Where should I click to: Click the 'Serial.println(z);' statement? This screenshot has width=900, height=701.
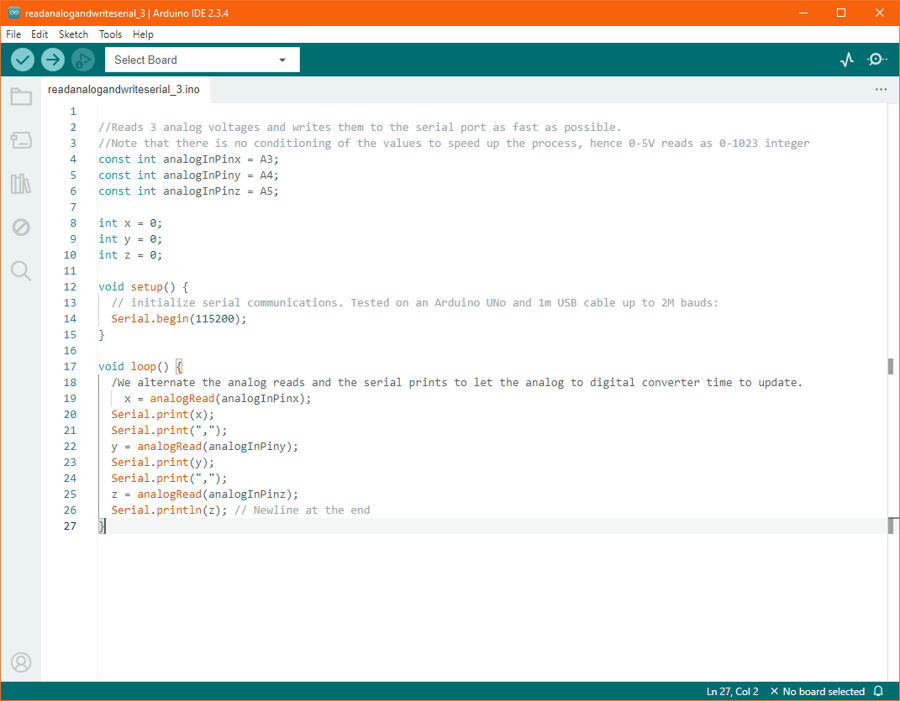169,510
